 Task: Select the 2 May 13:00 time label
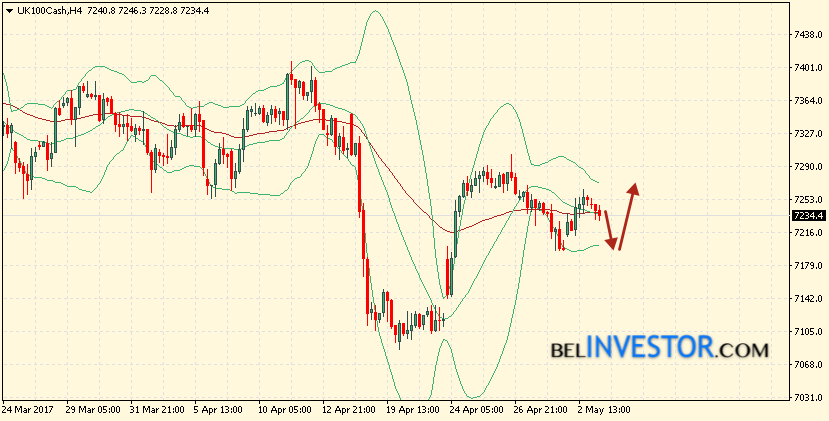[604, 410]
